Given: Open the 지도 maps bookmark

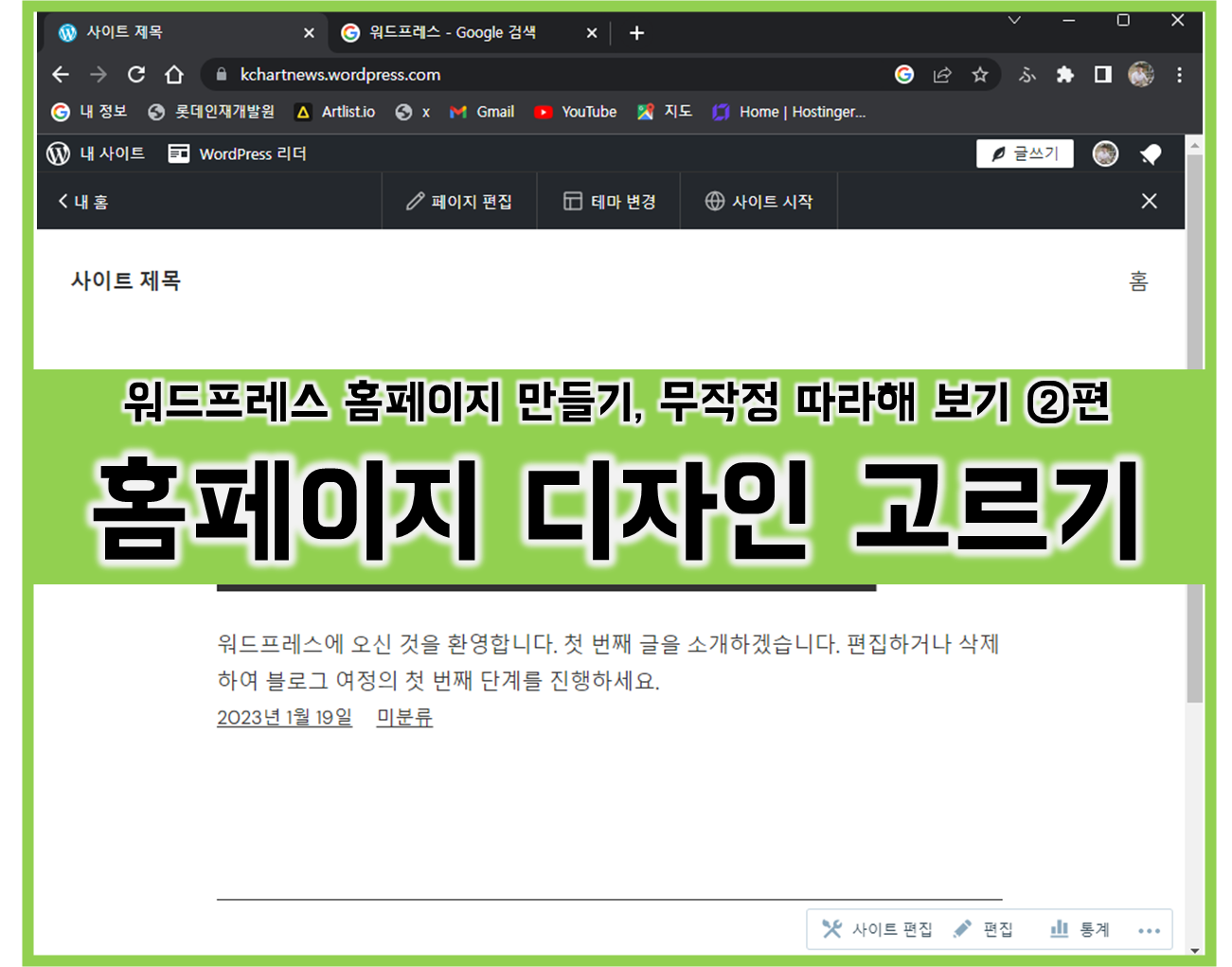Looking at the screenshot, I should (665, 112).
